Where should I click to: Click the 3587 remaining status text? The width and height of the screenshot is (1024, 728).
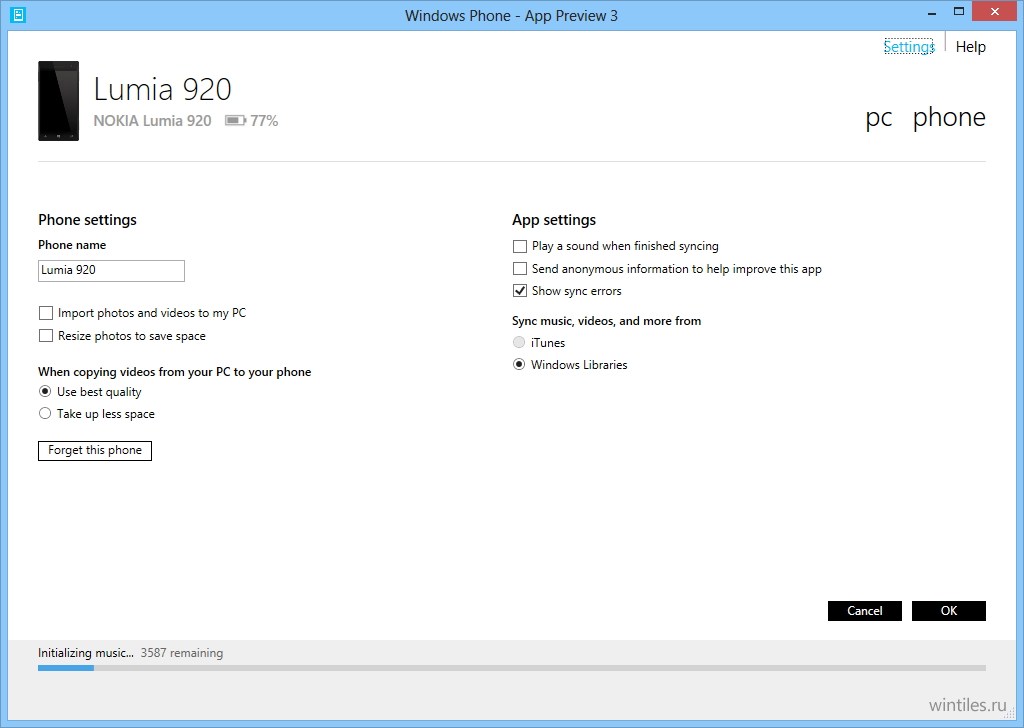pyautogui.click(x=182, y=653)
